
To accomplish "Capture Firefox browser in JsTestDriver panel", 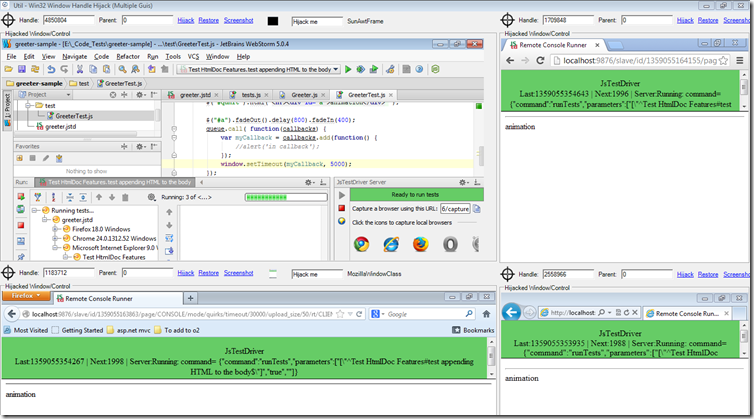I will 421,244.
